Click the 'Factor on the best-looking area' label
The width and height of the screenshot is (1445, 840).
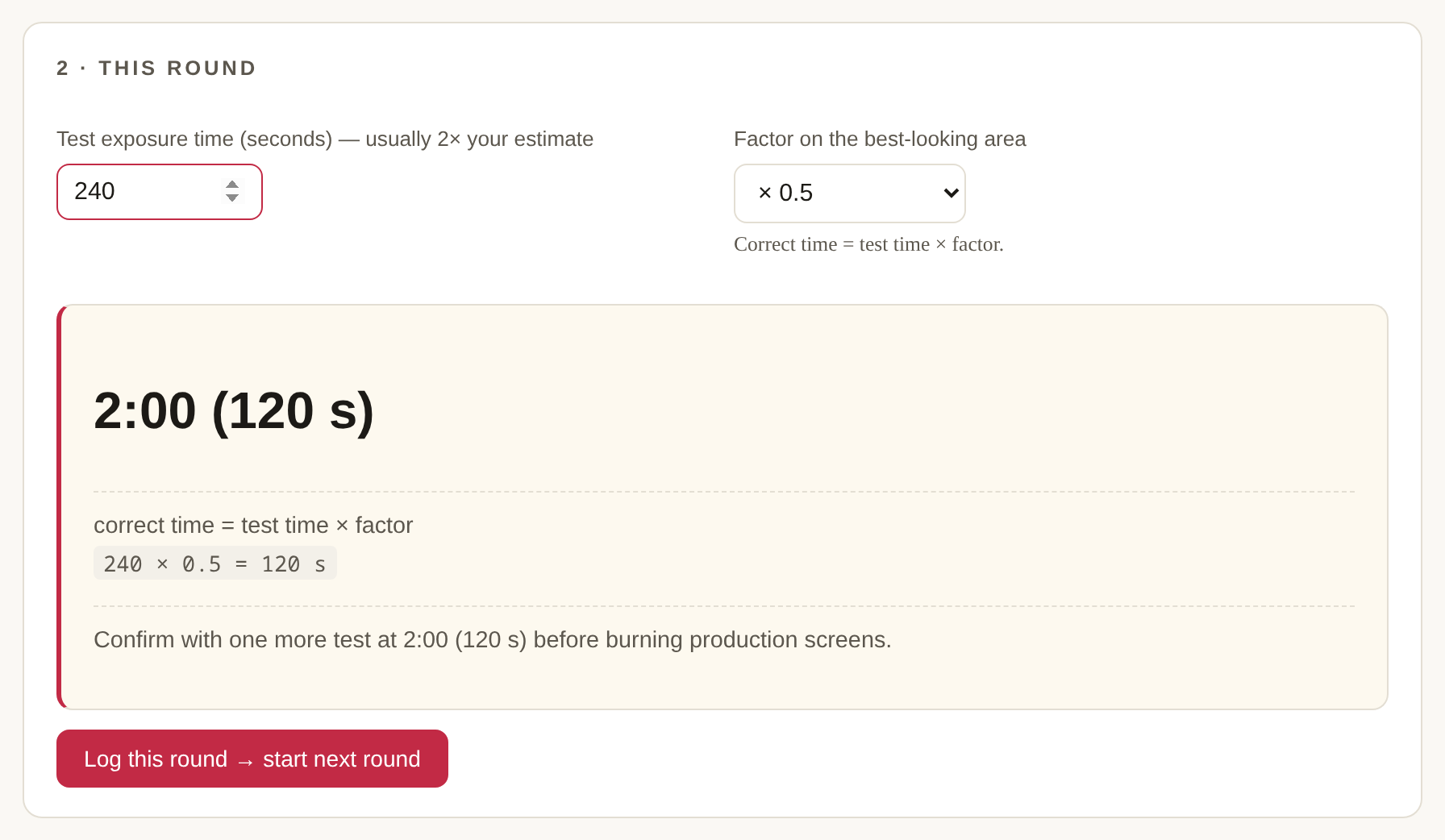pyautogui.click(x=880, y=139)
